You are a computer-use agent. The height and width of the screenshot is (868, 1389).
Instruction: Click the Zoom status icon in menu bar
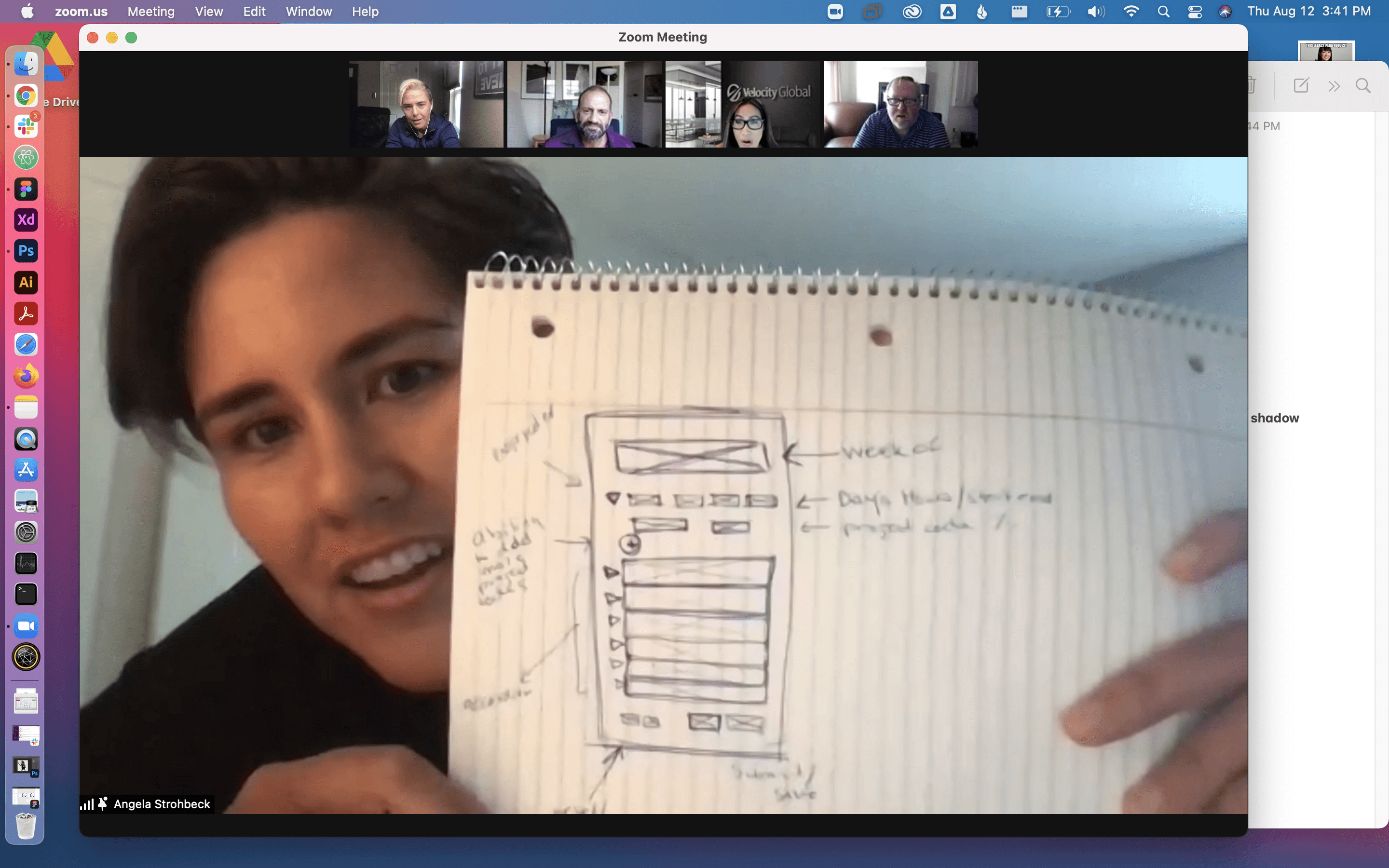point(835,12)
